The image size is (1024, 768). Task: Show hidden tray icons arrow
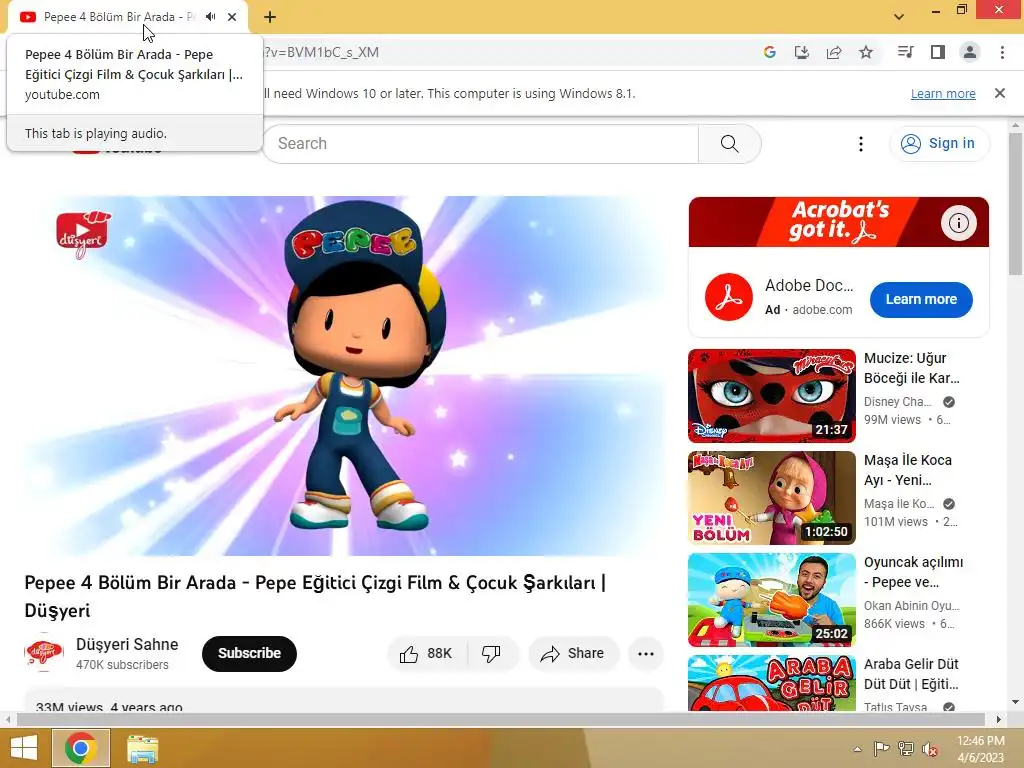tap(857, 749)
